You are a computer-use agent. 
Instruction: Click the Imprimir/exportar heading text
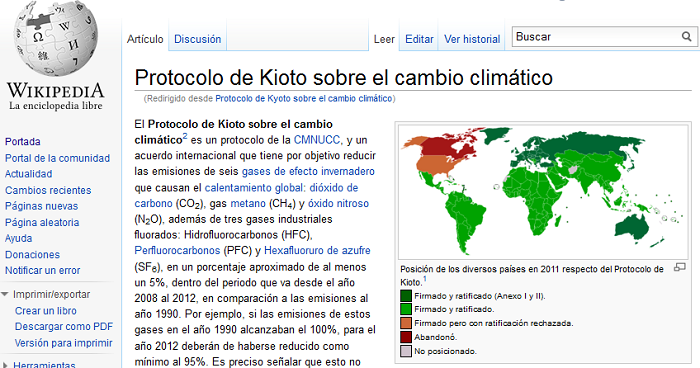51,295
